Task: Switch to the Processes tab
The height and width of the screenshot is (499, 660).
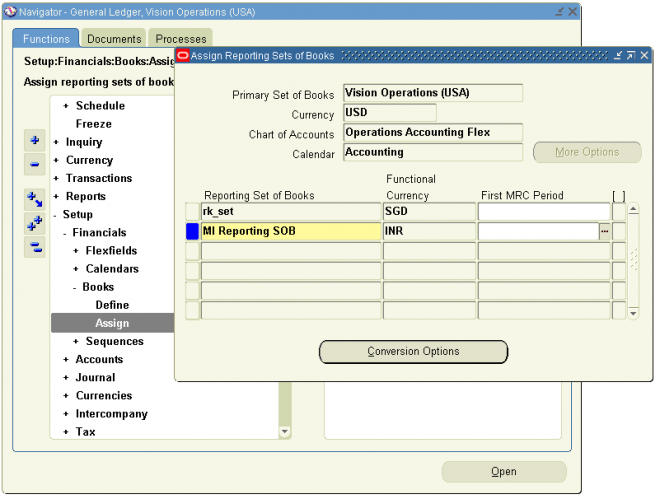Action: 181,39
